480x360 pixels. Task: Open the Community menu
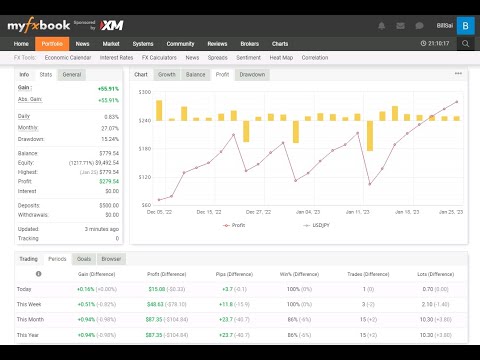tap(180, 44)
